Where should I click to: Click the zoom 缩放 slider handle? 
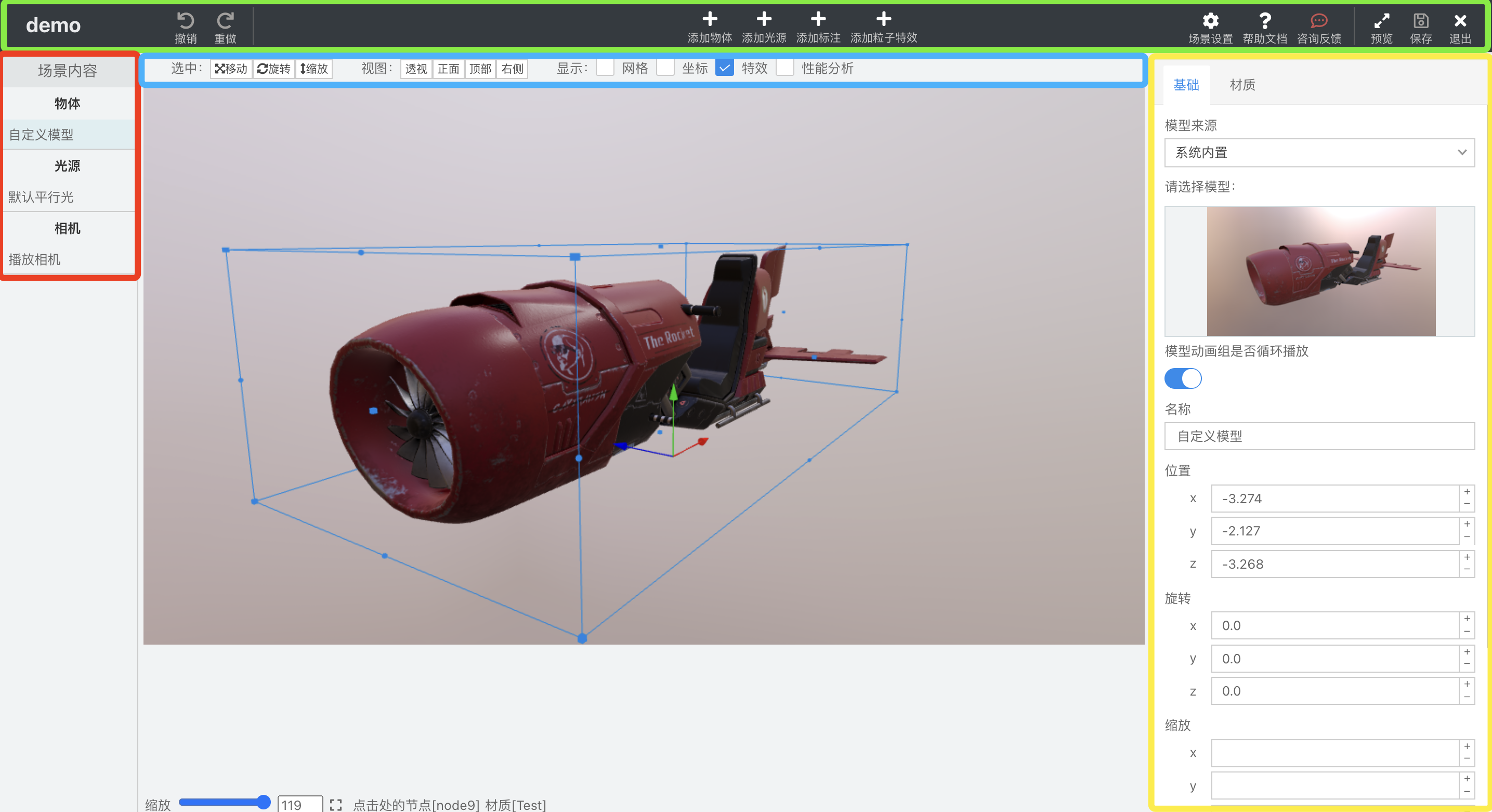click(x=263, y=802)
